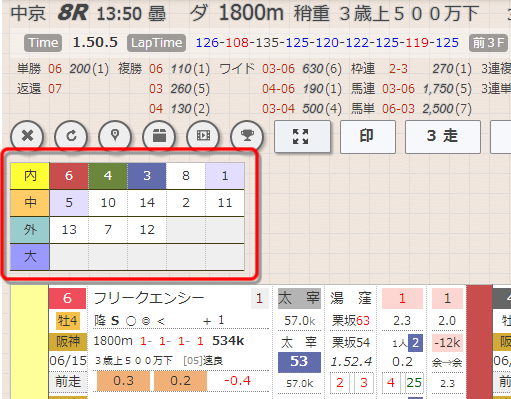Click cell 11 in 中 row
This screenshot has height=399, width=511.
pos(225,203)
